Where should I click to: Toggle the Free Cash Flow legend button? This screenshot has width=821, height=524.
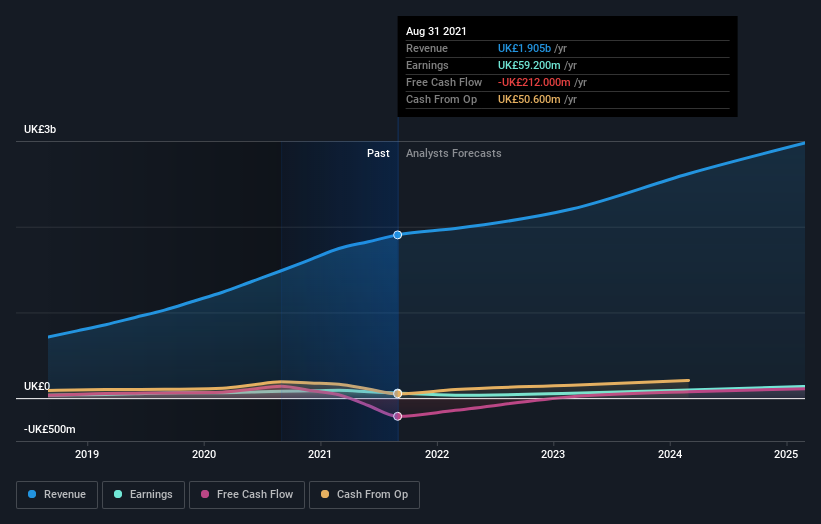pos(247,495)
